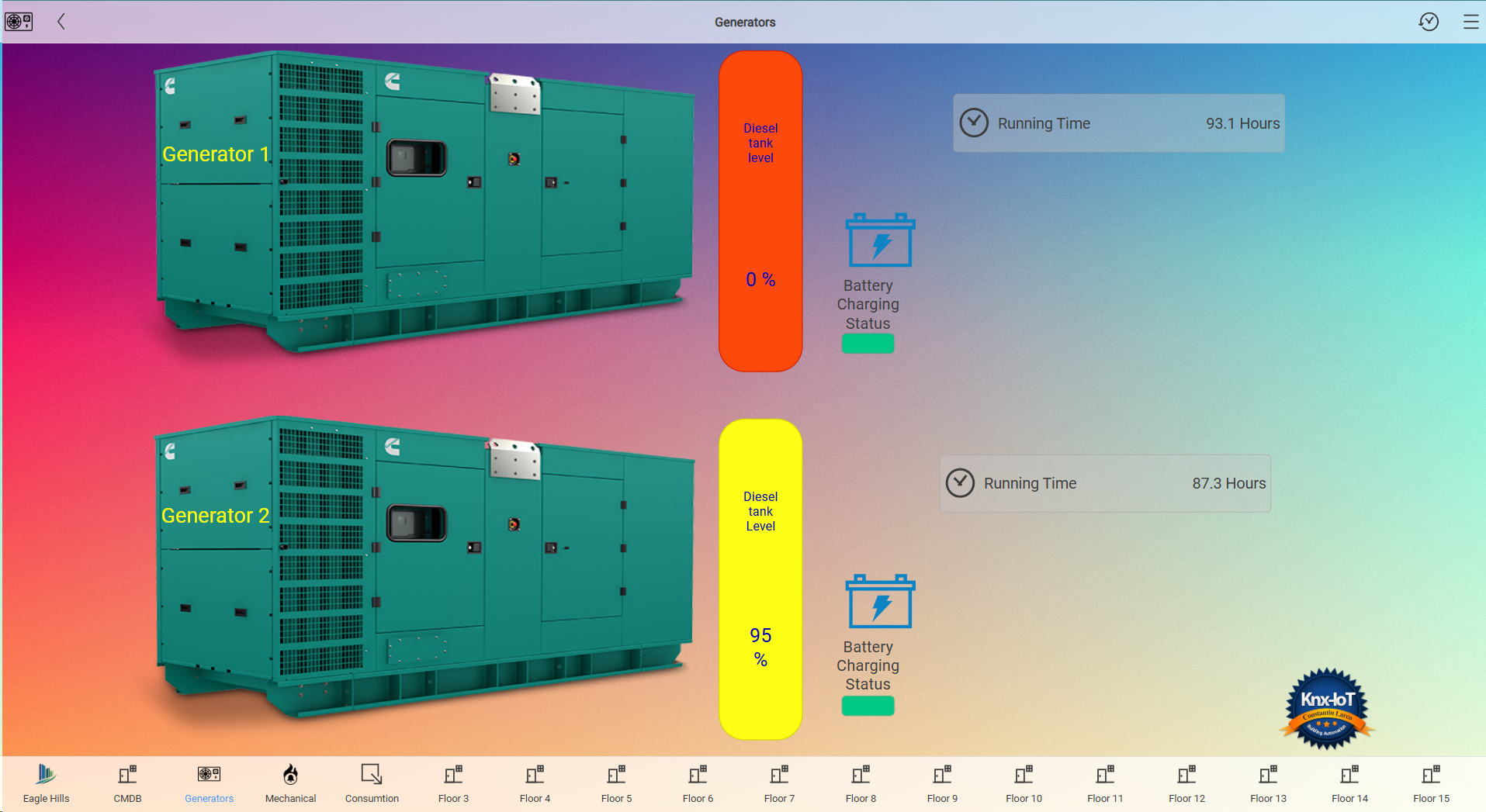Click the orange Diesel tank level gauge
The image size is (1486, 812).
click(x=760, y=211)
